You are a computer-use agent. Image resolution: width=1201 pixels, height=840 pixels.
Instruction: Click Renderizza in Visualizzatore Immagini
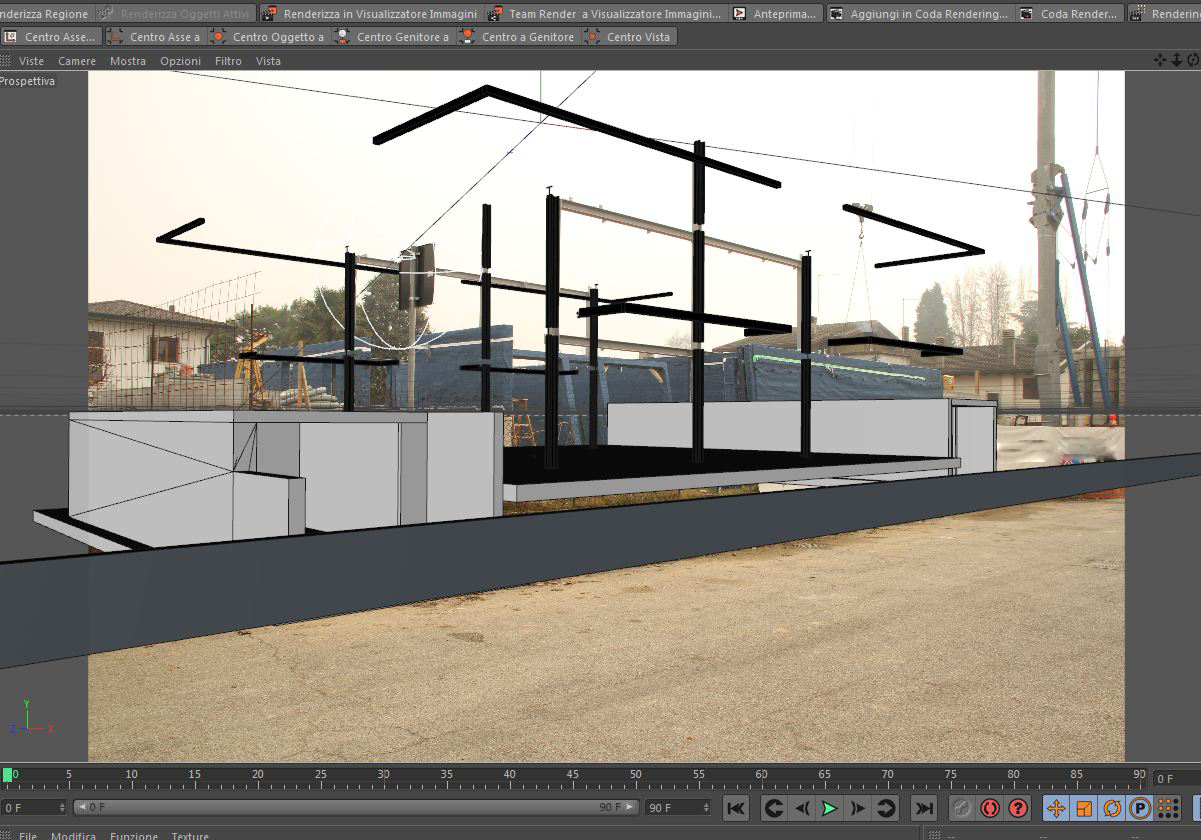tap(370, 14)
